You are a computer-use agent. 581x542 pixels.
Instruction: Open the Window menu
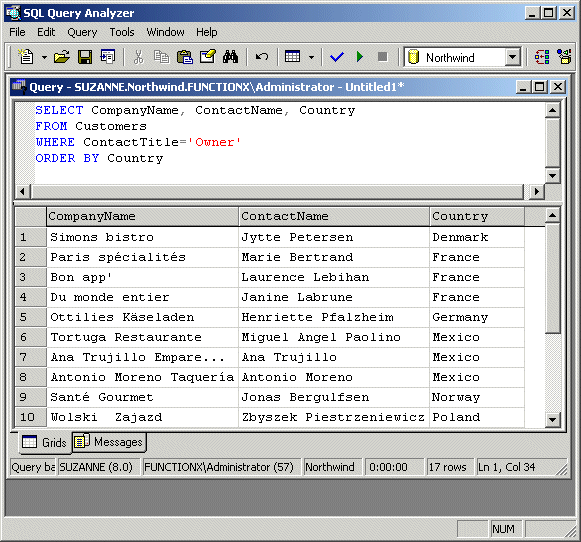coord(165,32)
